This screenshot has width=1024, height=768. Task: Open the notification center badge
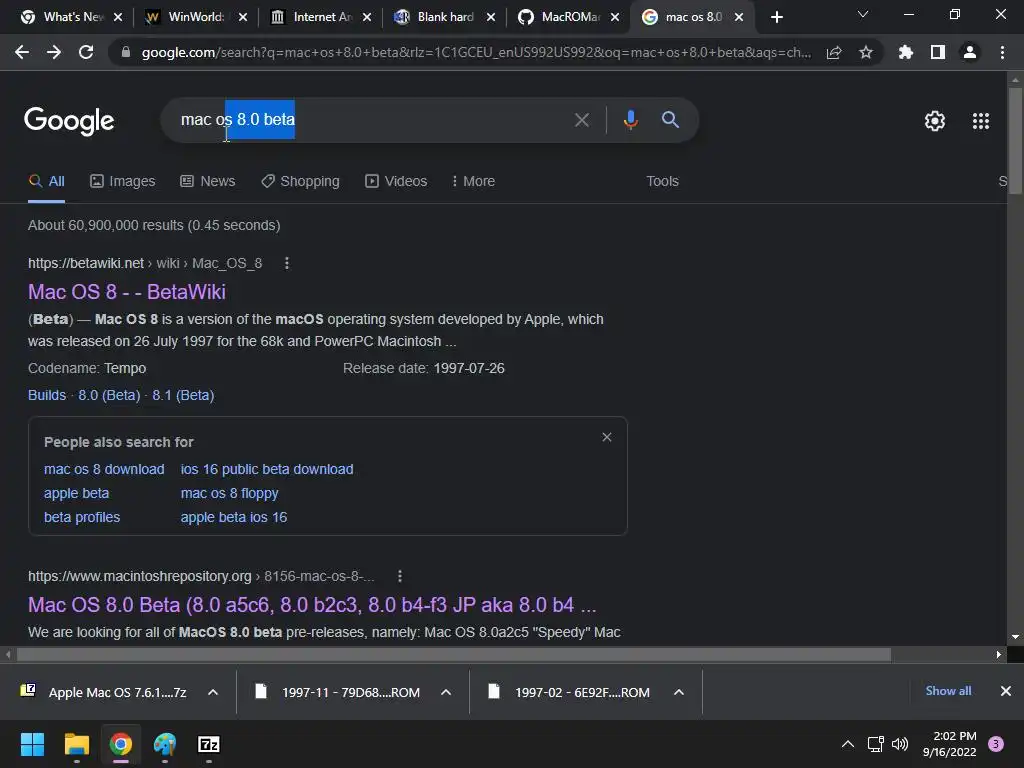(x=995, y=744)
